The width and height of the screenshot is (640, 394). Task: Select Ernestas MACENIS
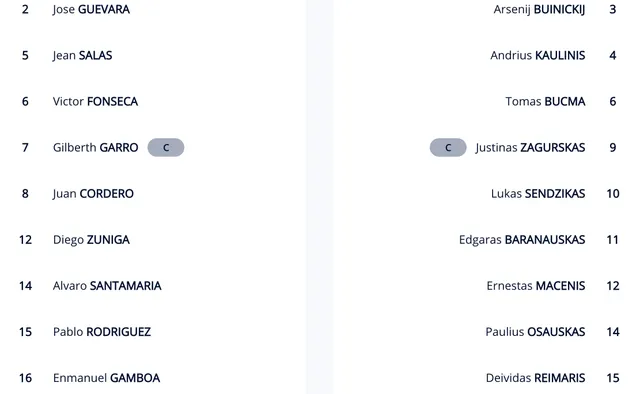[536, 286]
